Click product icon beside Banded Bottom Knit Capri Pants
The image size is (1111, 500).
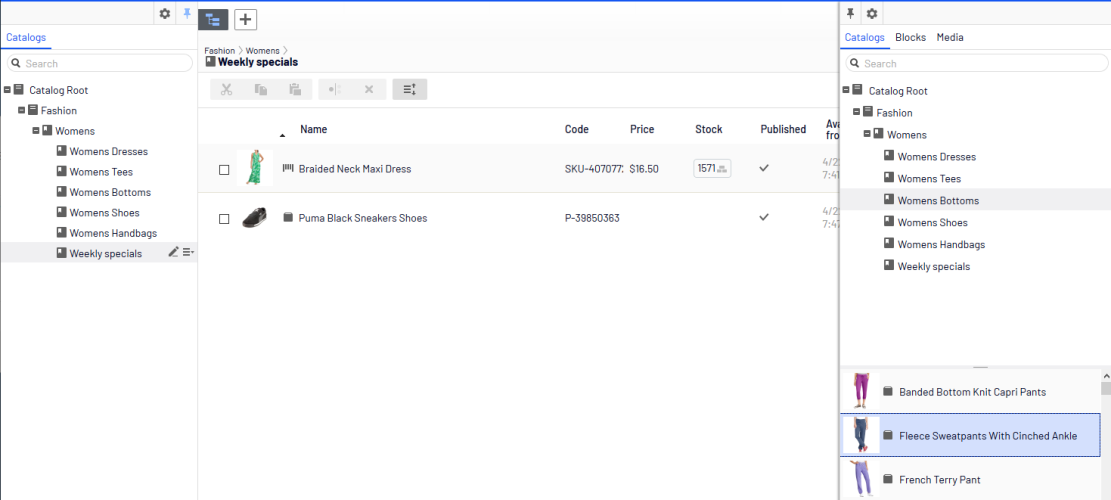click(x=888, y=392)
